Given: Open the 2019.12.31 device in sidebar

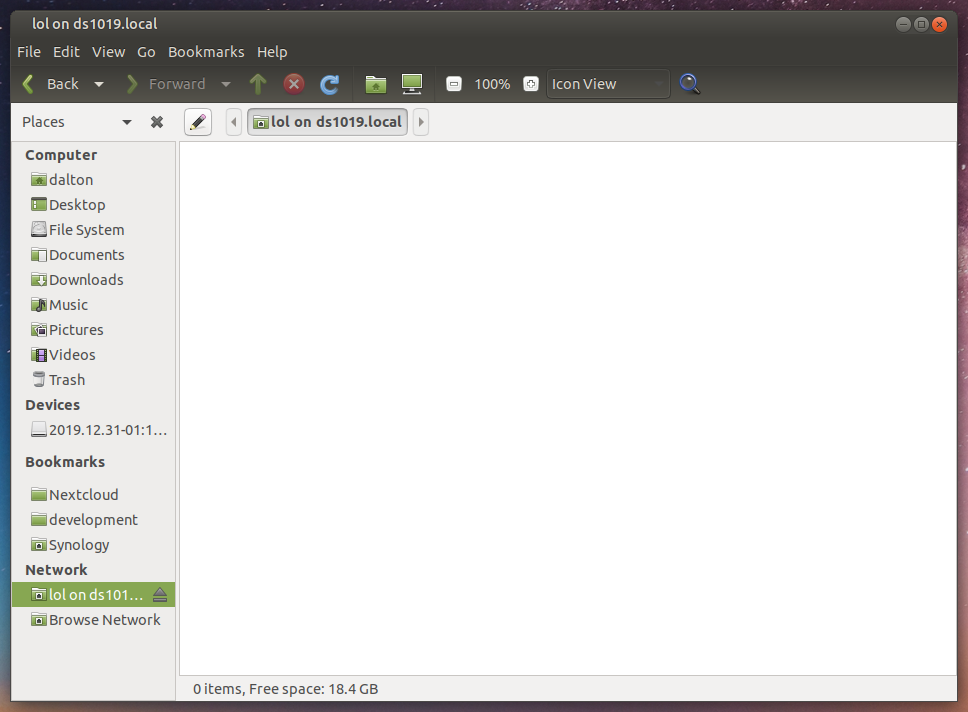Looking at the screenshot, I should [93, 430].
